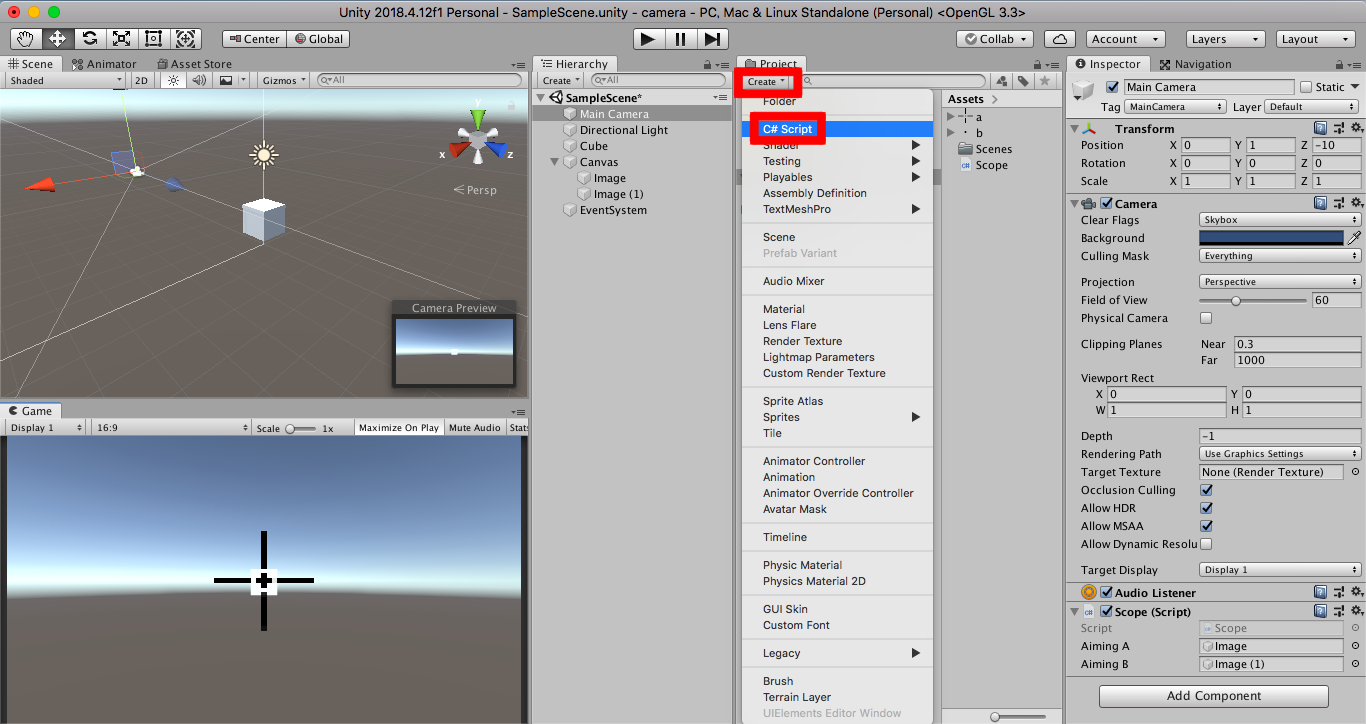Uncheck Allow HDR
Viewport: 1366px width, 724px height.
click(1206, 508)
